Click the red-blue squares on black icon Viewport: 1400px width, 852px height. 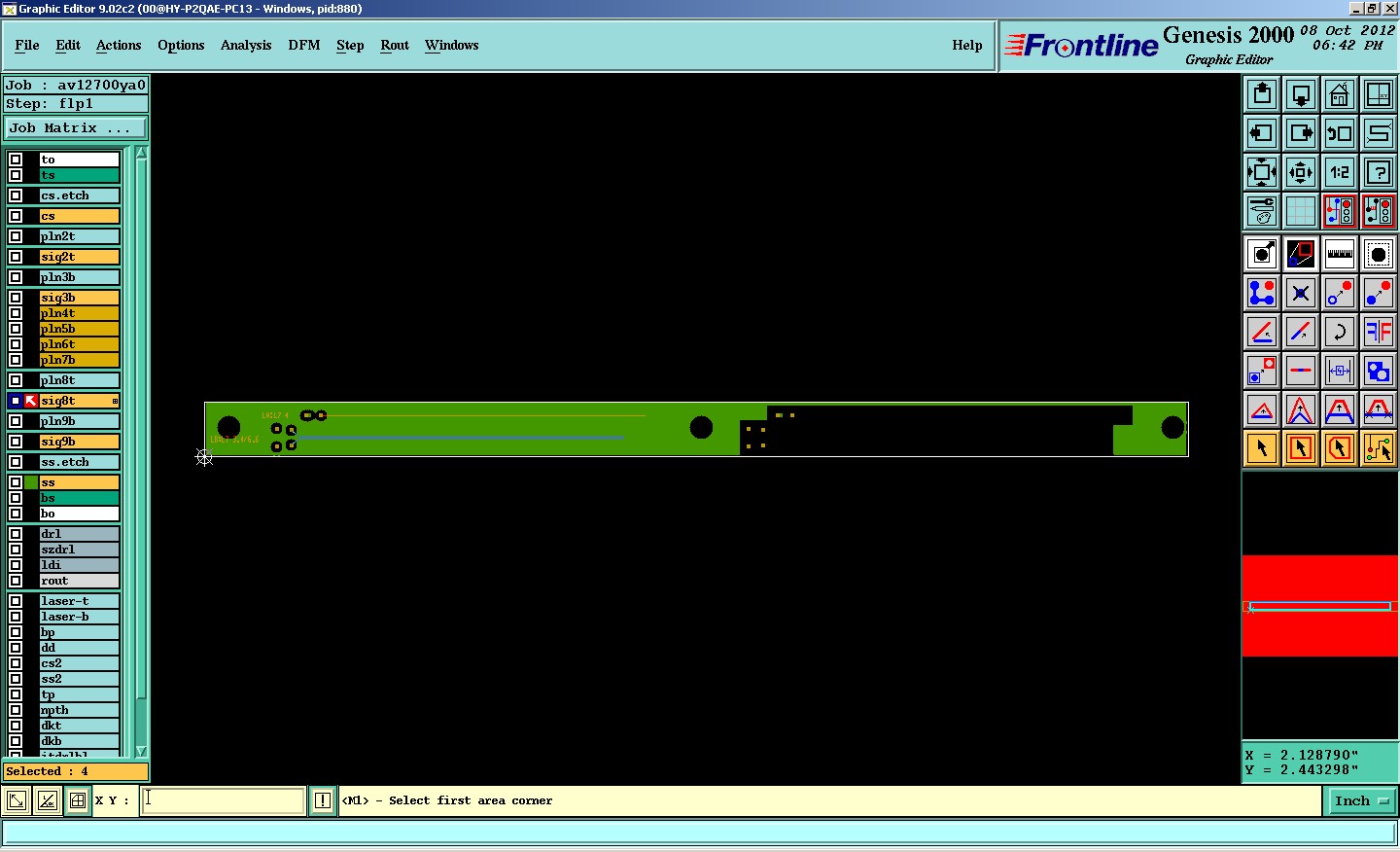point(1301,254)
